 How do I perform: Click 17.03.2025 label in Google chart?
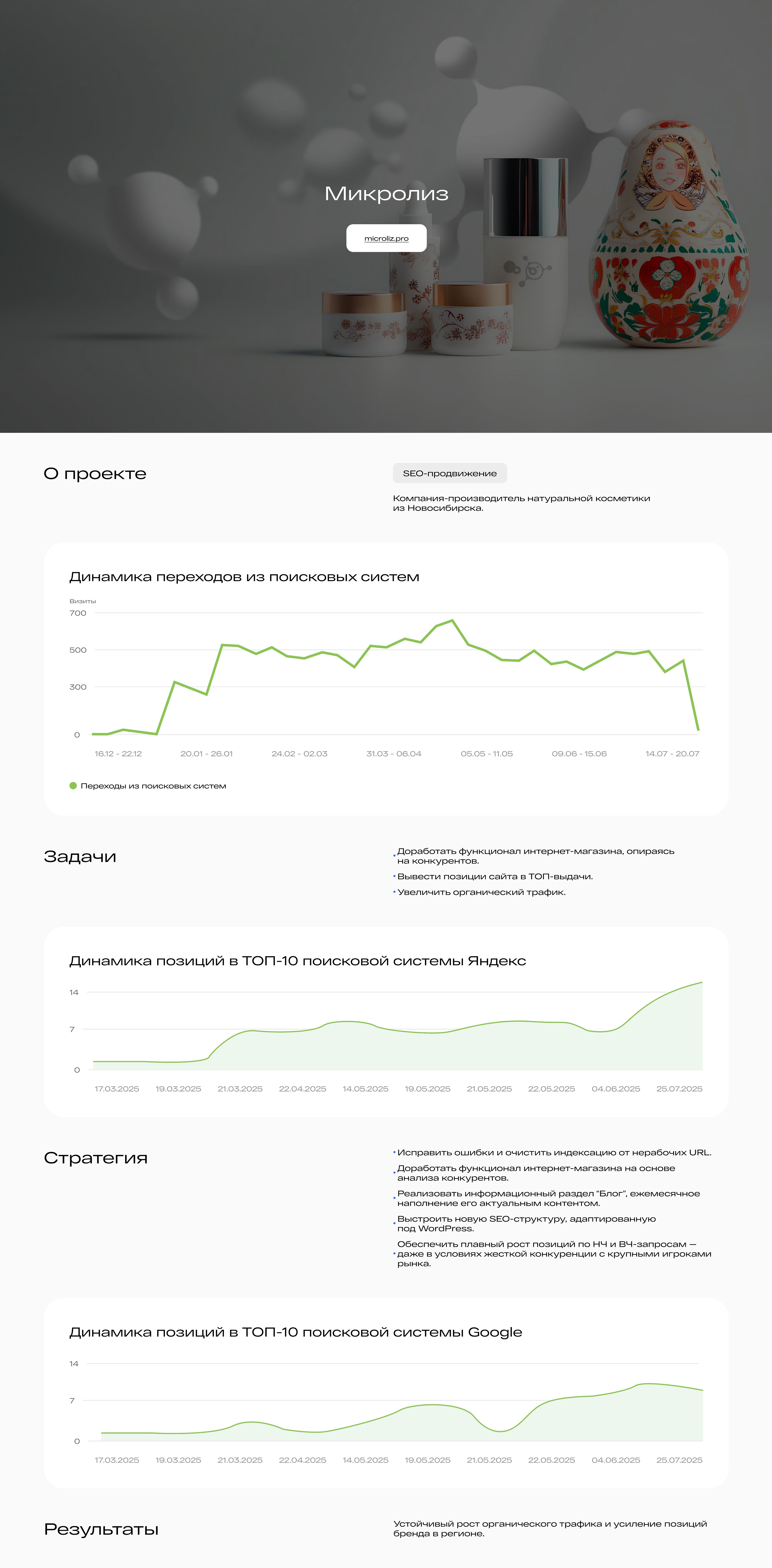117,1460
